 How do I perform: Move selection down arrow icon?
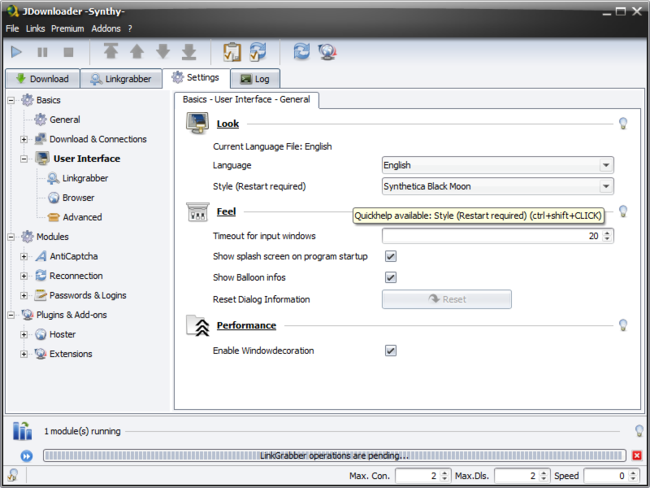(163, 51)
